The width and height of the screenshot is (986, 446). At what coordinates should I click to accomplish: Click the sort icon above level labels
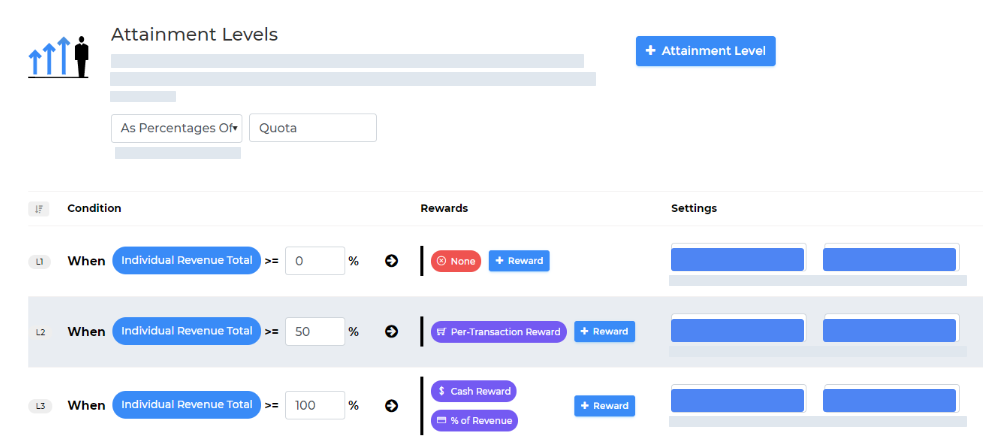coord(39,209)
